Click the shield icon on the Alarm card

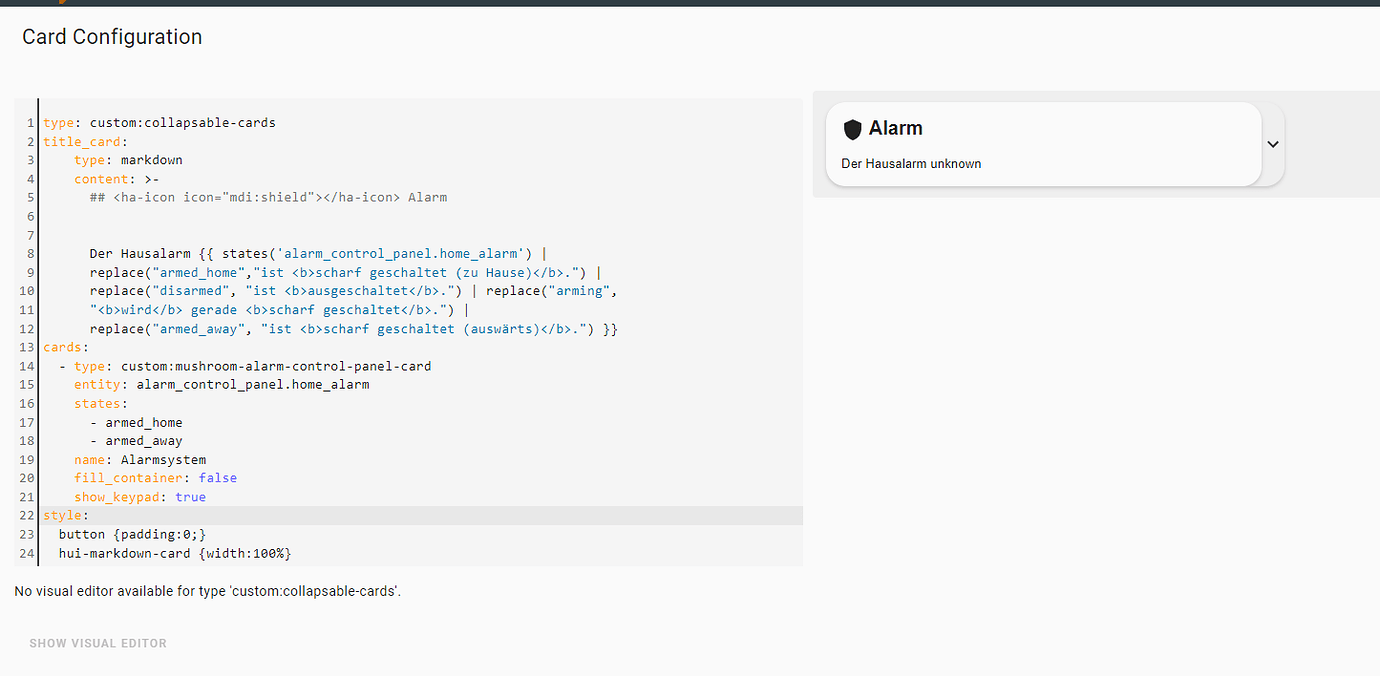pyautogui.click(x=852, y=128)
